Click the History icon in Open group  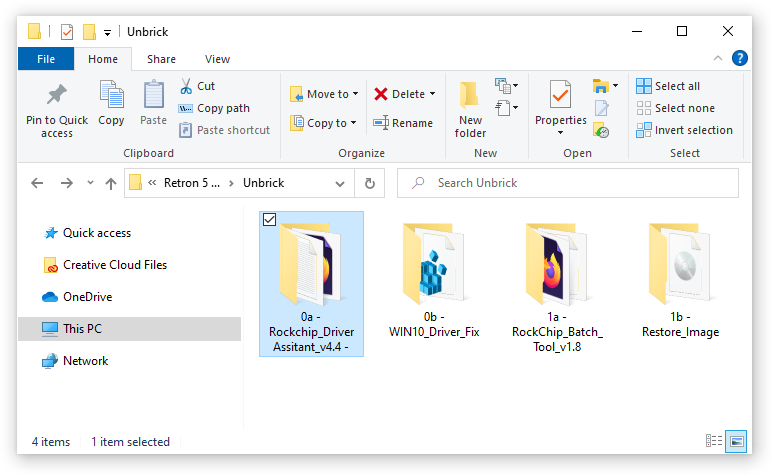coord(602,130)
